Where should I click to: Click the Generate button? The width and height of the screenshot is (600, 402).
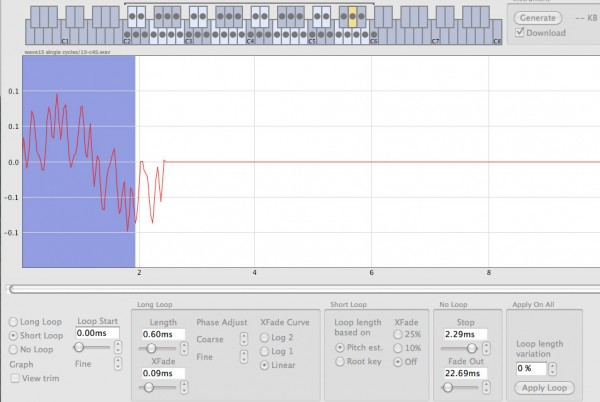click(537, 18)
